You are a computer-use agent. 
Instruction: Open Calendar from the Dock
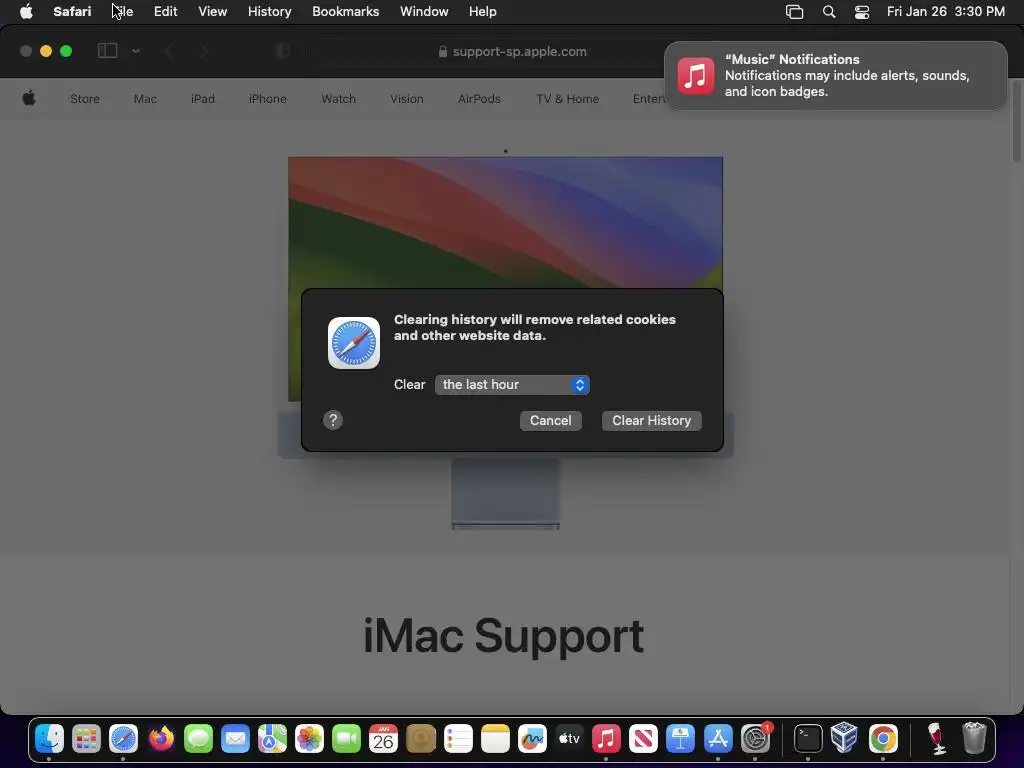pyautogui.click(x=383, y=739)
